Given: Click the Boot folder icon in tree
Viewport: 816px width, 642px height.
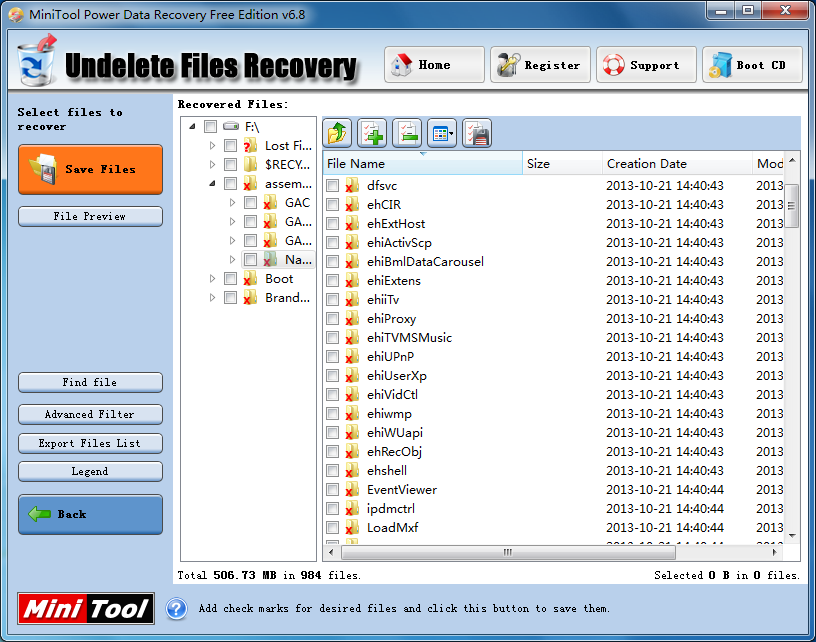Looking at the screenshot, I should click(x=250, y=279).
